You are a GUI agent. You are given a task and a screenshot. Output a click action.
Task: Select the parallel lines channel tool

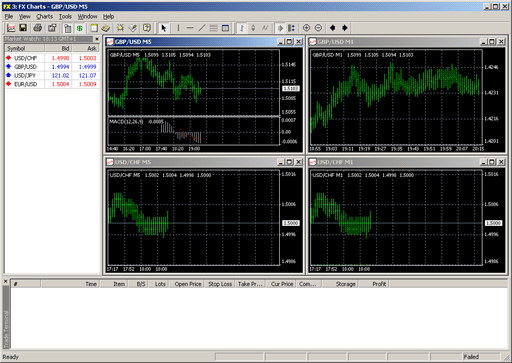point(213,28)
